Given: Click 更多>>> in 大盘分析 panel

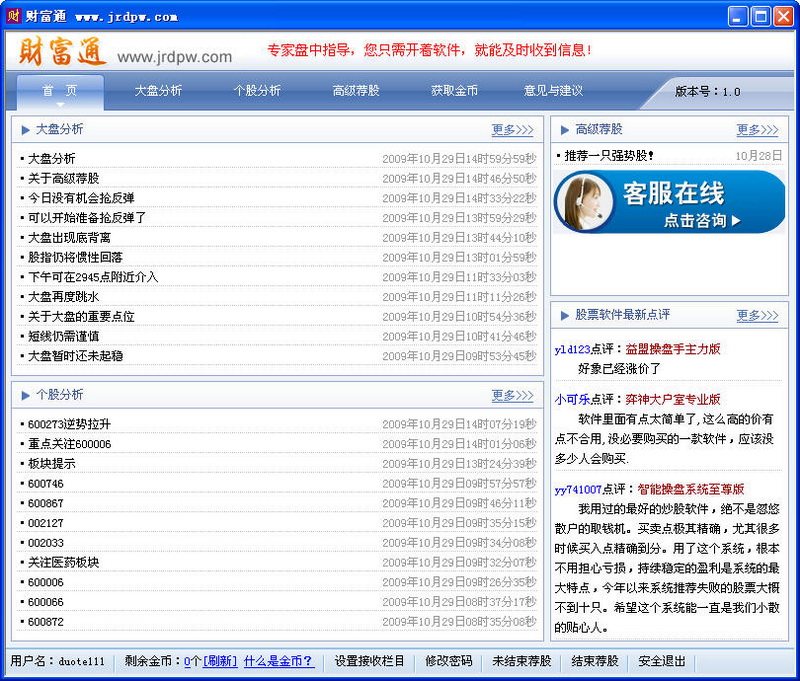Looking at the screenshot, I should (x=512, y=130).
